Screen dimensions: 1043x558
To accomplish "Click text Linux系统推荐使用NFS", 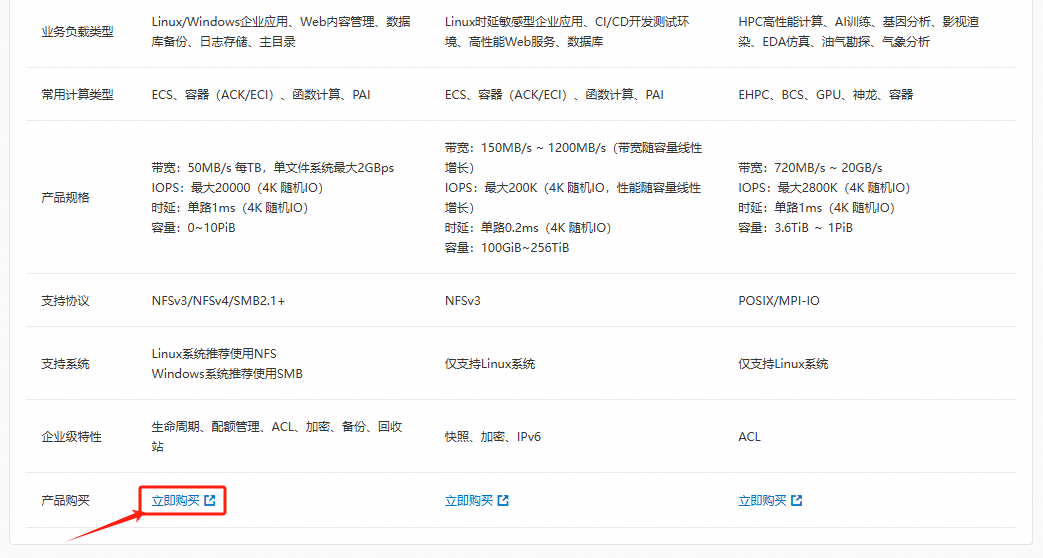I will tap(214, 354).
